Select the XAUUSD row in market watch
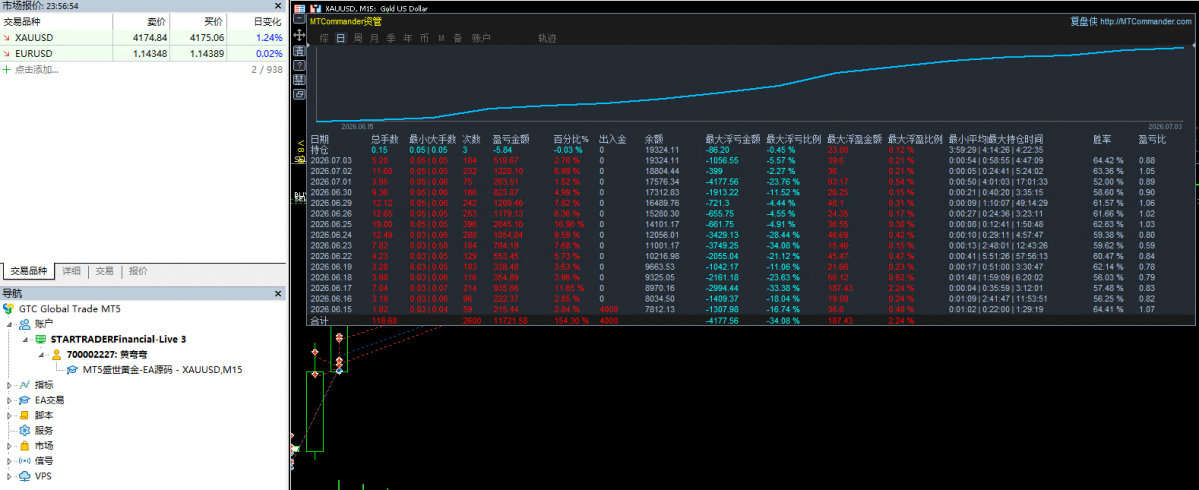1199x490 pixels. pyautogui.click(x=142, y=37)
